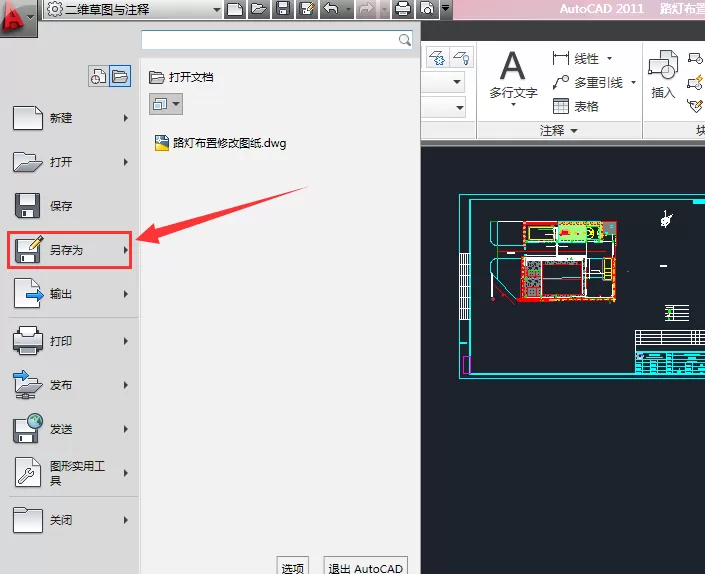Expand the Linear (线性) dimension dropdown

point(609,58)
